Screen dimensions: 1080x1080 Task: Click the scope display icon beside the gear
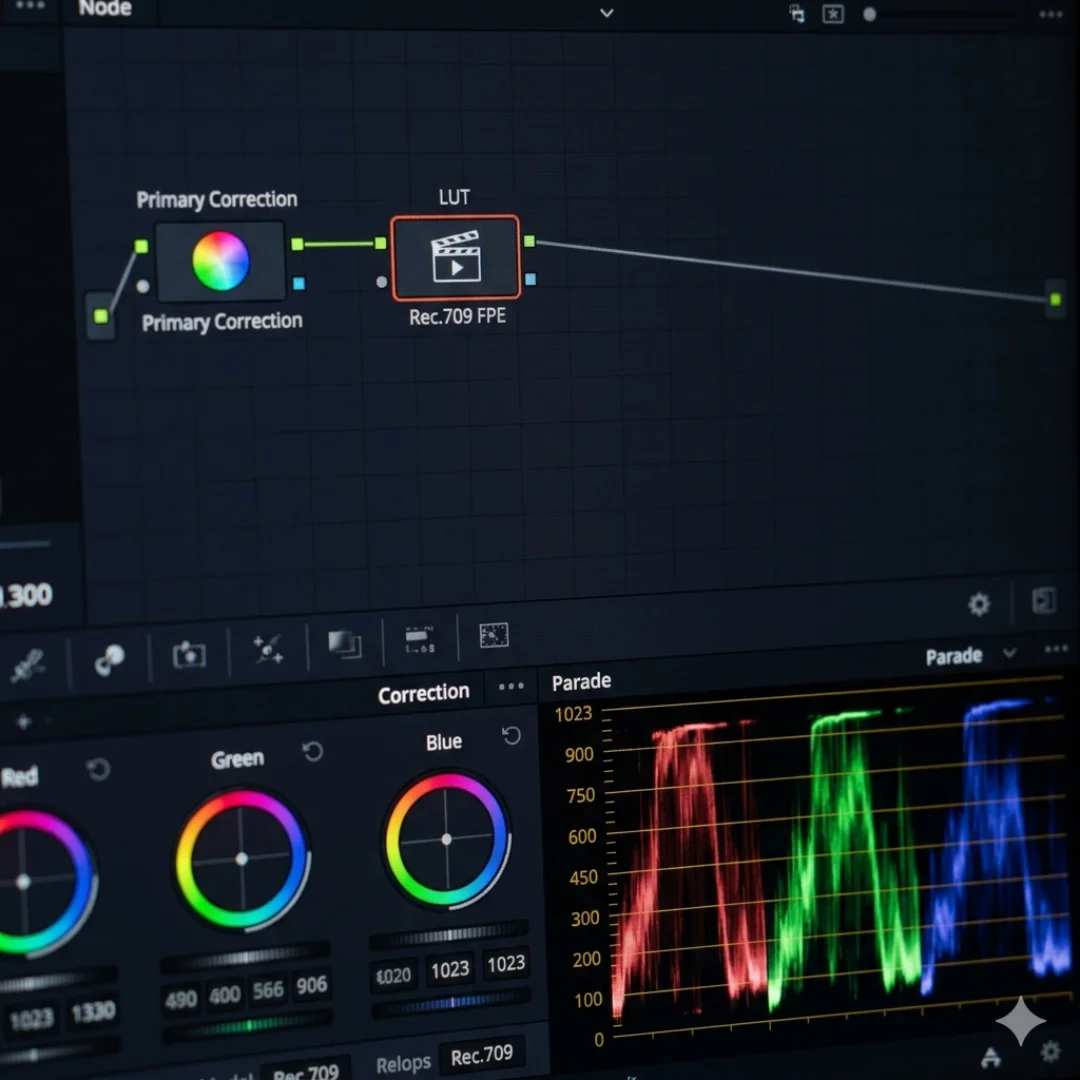[990, 1057]
